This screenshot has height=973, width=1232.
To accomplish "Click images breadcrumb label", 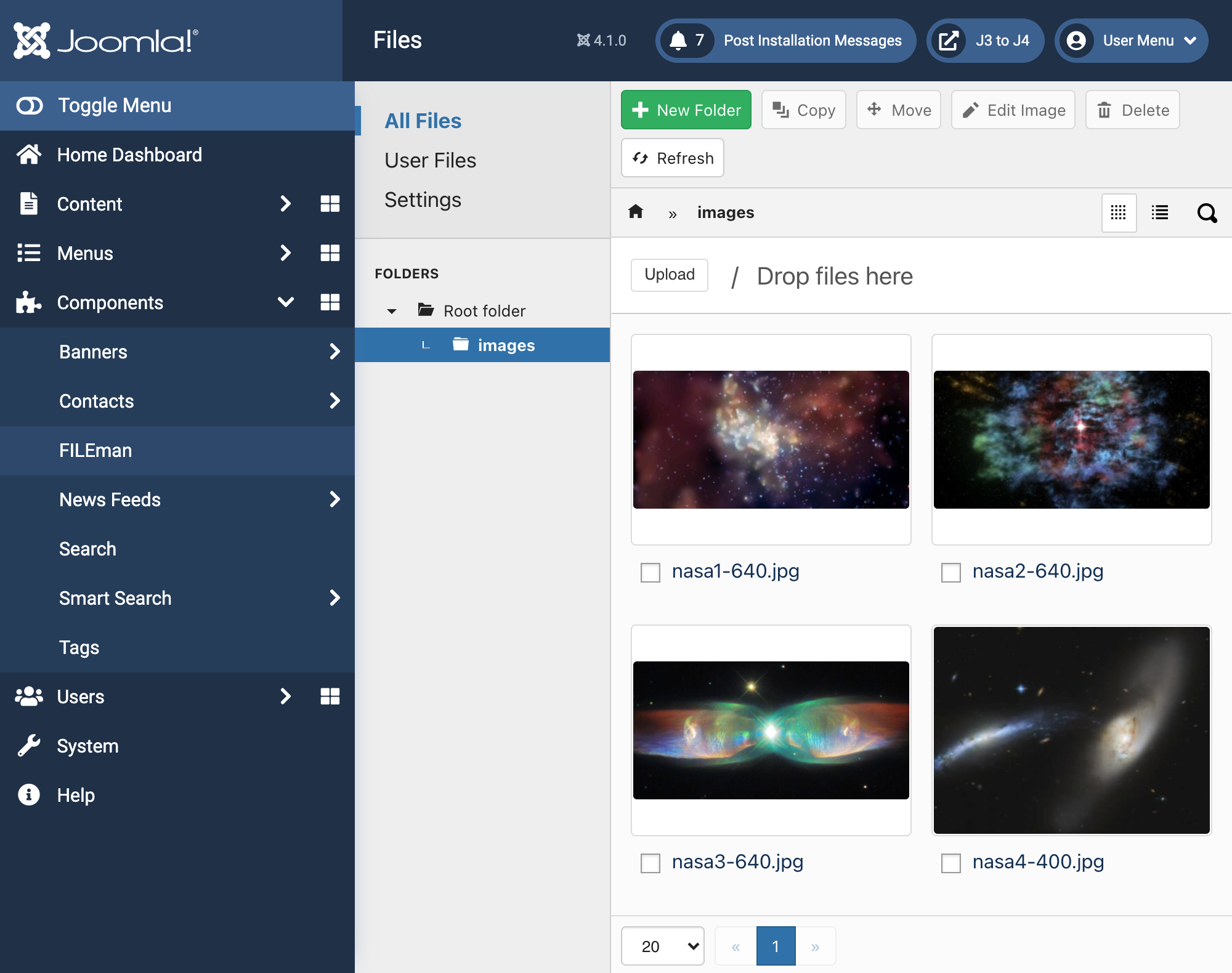I will [726, 212].
